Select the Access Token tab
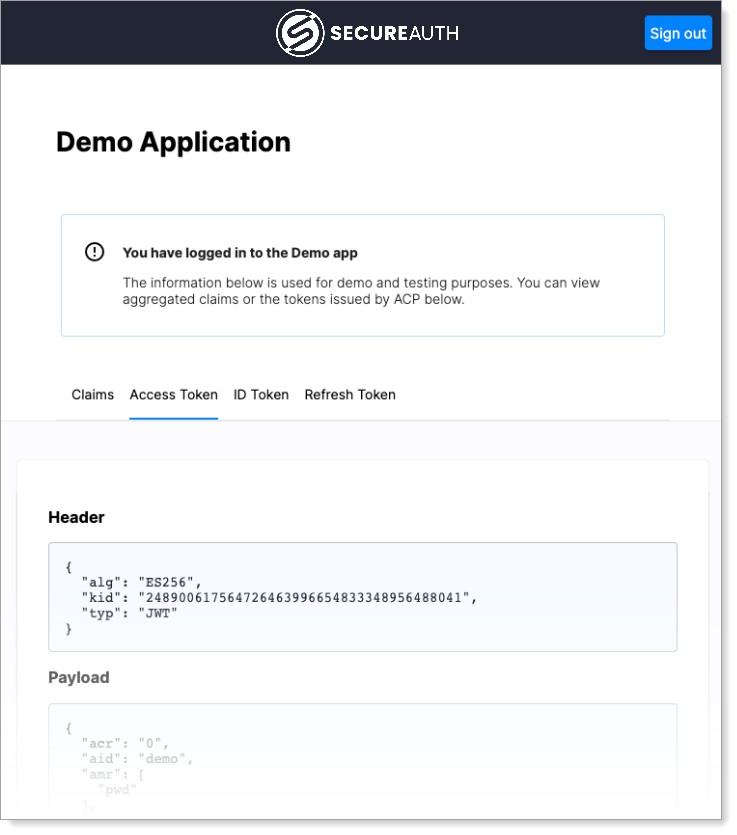This screenshot has width=737, height=835. (x=174, y=395)
